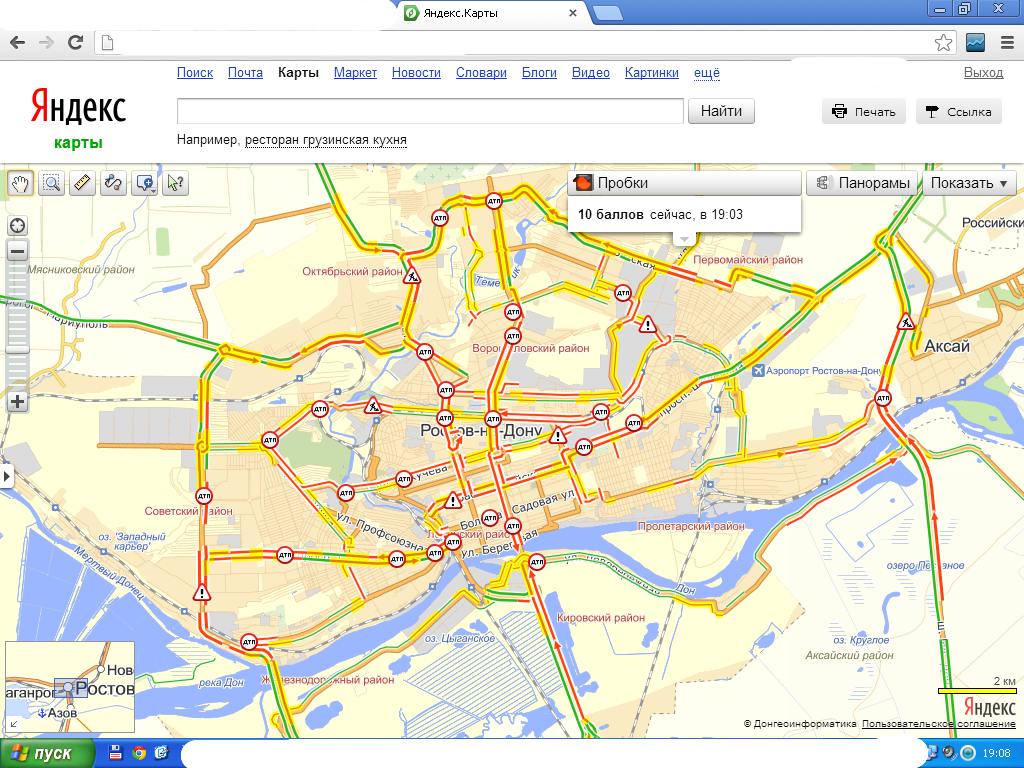Expand the Показать dropdown

pos(969,183)
